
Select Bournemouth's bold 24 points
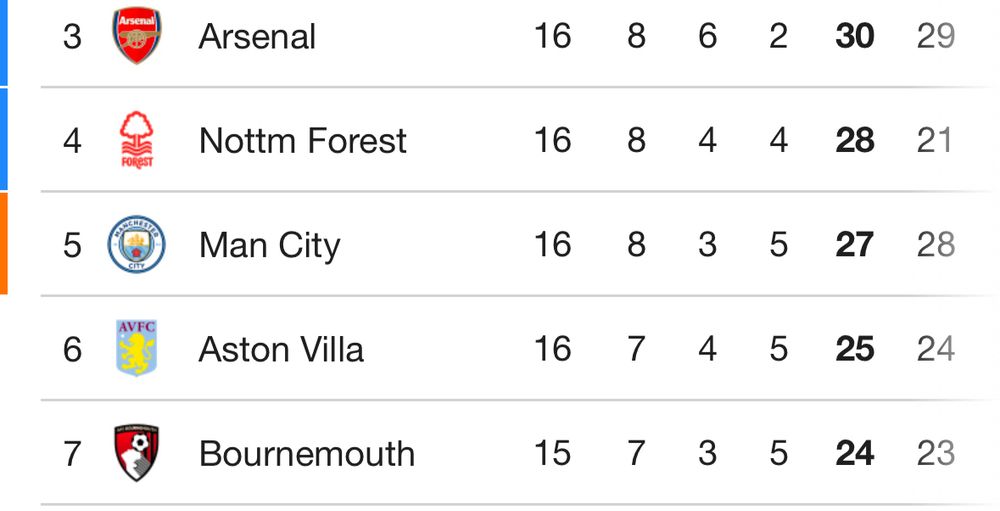855,454
